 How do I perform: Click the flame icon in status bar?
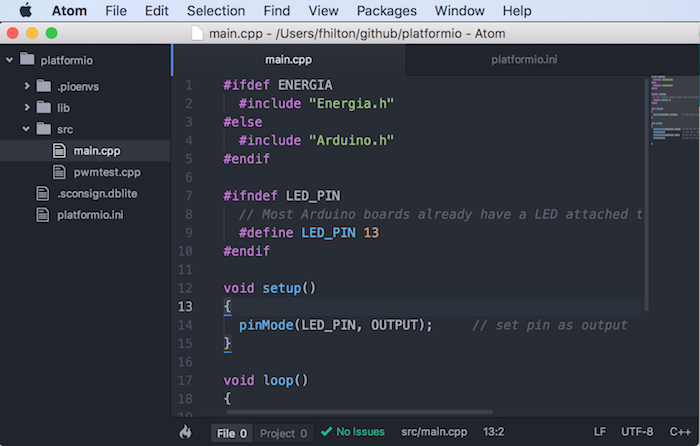(185, 432)
